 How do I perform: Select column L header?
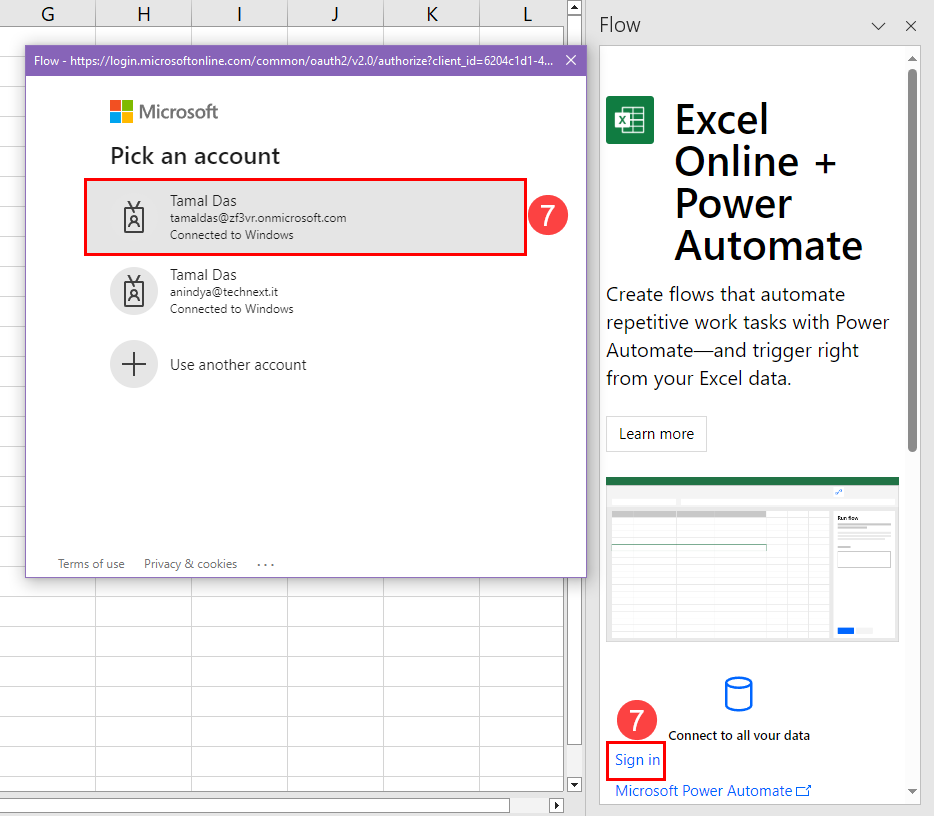point(522,13)
